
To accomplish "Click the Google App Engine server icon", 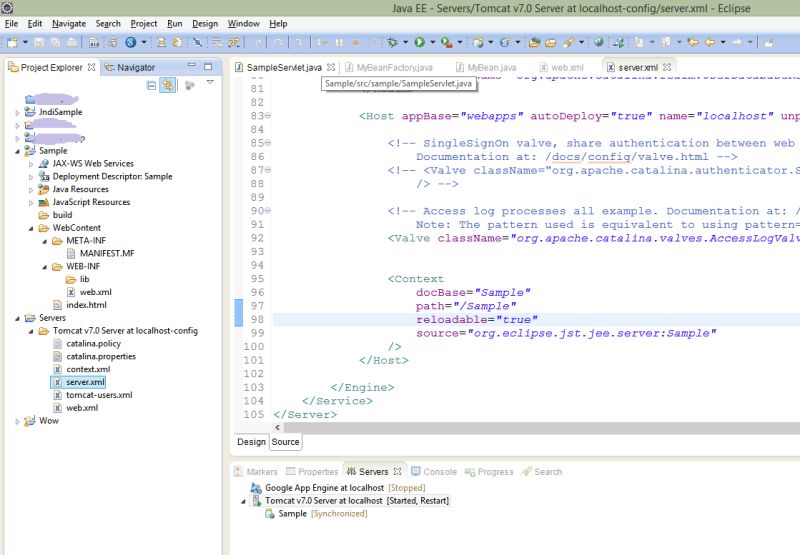I will 256,488.
